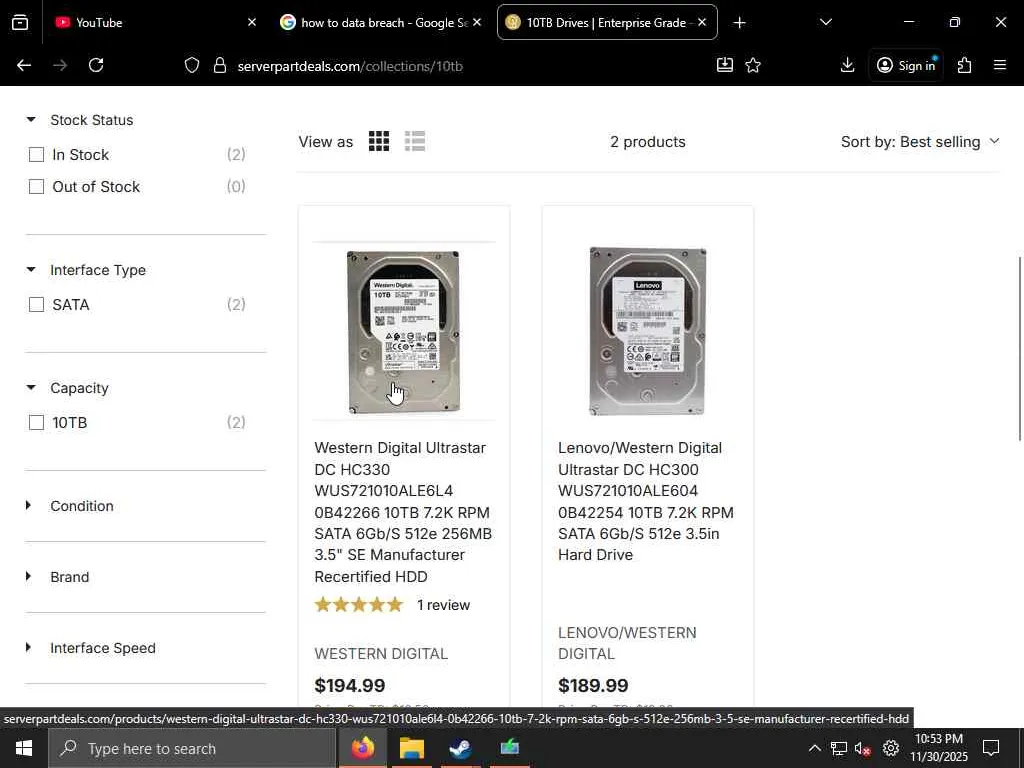Image resolution: width=1024 pixels, height=768 pixels.
Task: Click the site security padlock icon
Action: 220,65
